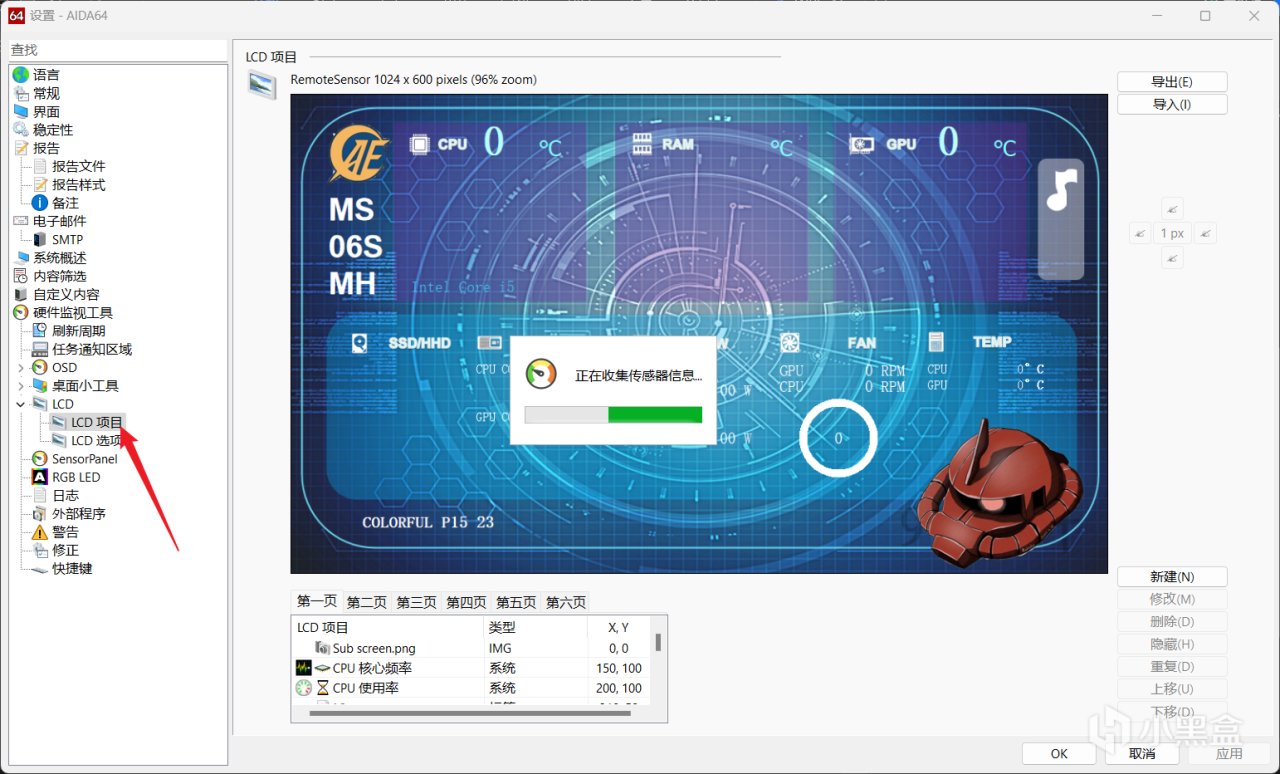
Task: Confirm settings with the OK button
Action: (x=1059, y=754)
